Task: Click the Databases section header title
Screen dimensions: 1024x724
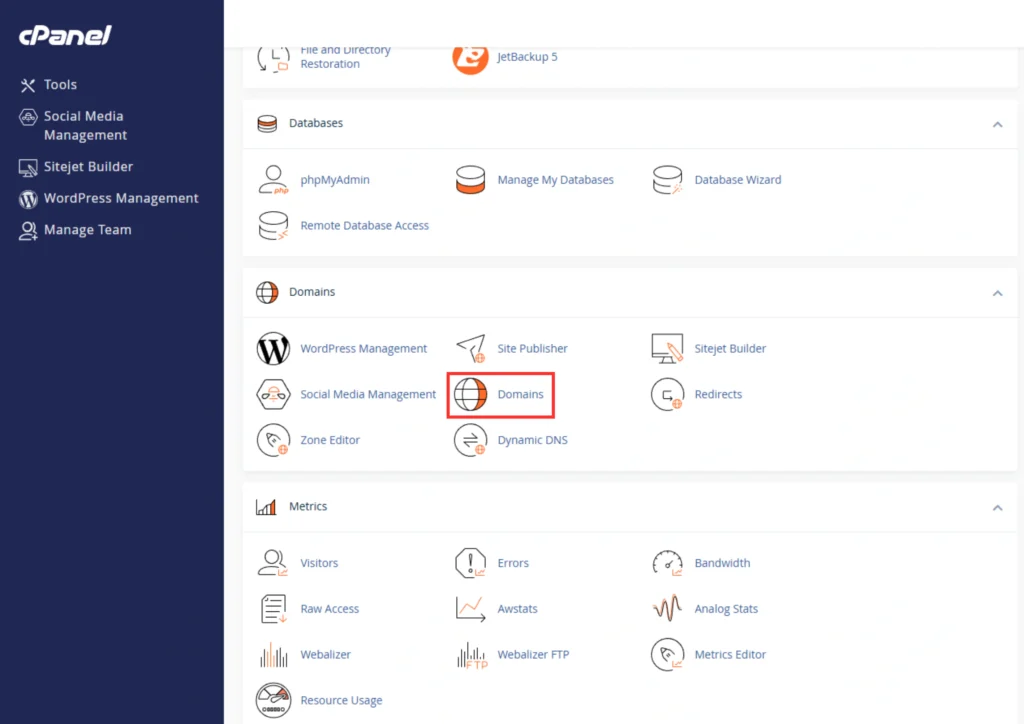Action: (x=315, y=123)
